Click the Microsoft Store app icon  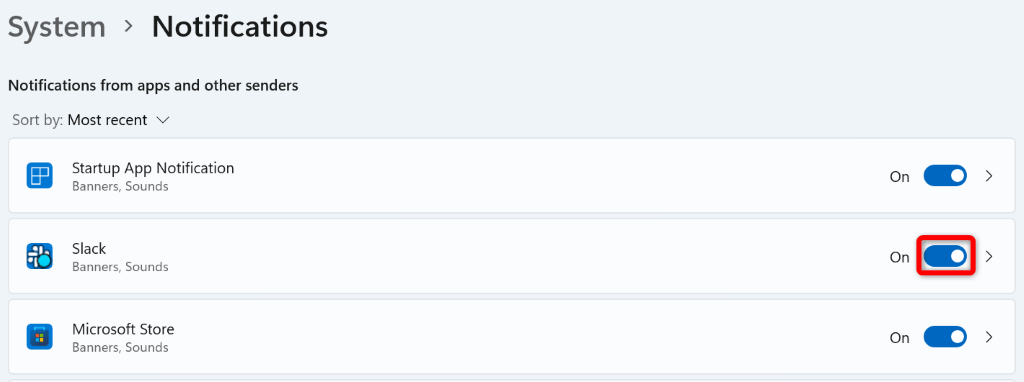(39, 337)
